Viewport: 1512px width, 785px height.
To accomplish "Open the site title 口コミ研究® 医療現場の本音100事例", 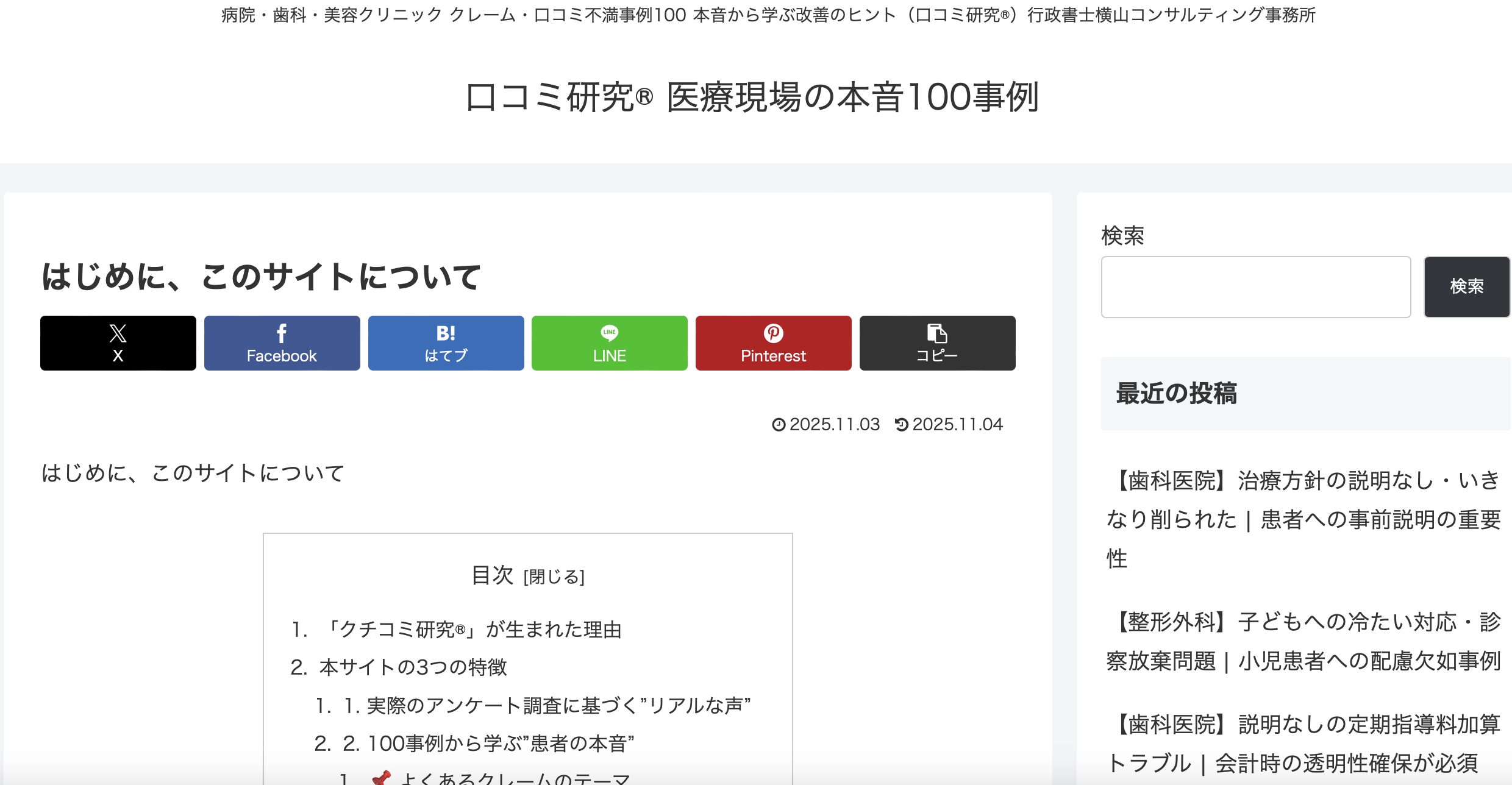I will point(752,98).
